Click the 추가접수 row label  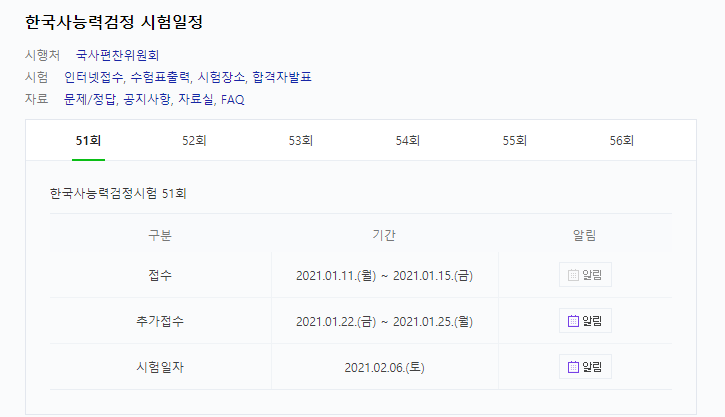(160, 321)
